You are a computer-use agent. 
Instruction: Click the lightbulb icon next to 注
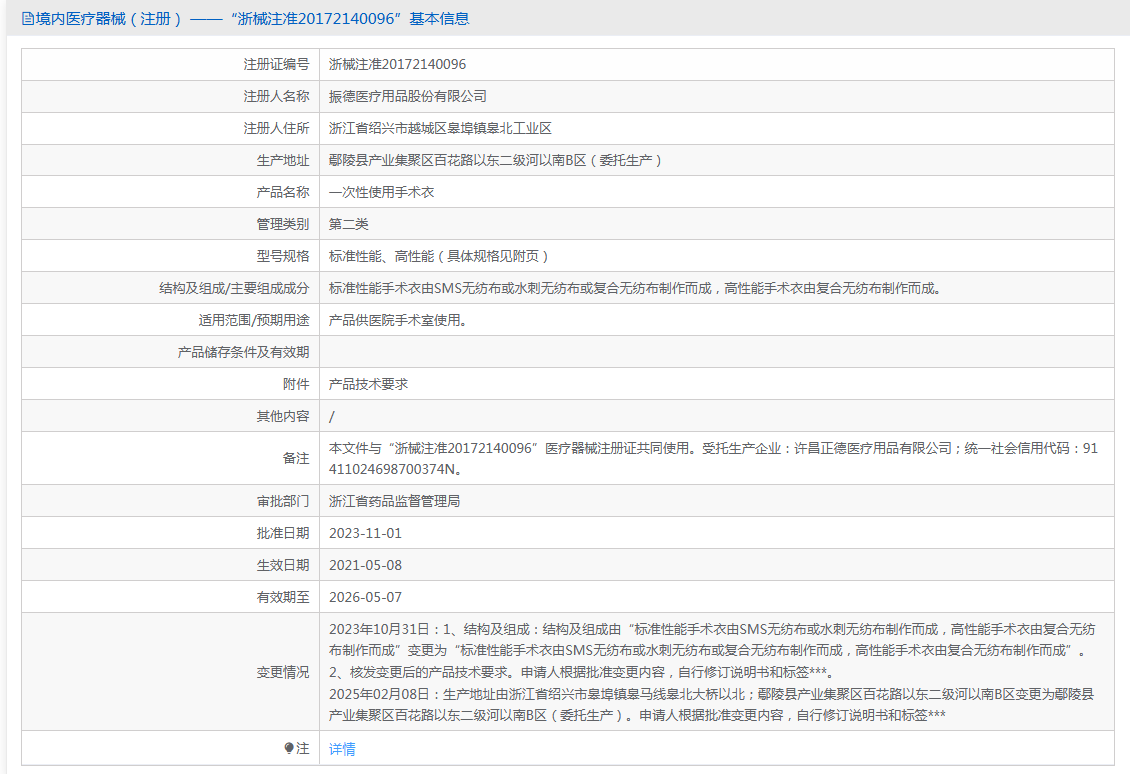pos(289,749)
